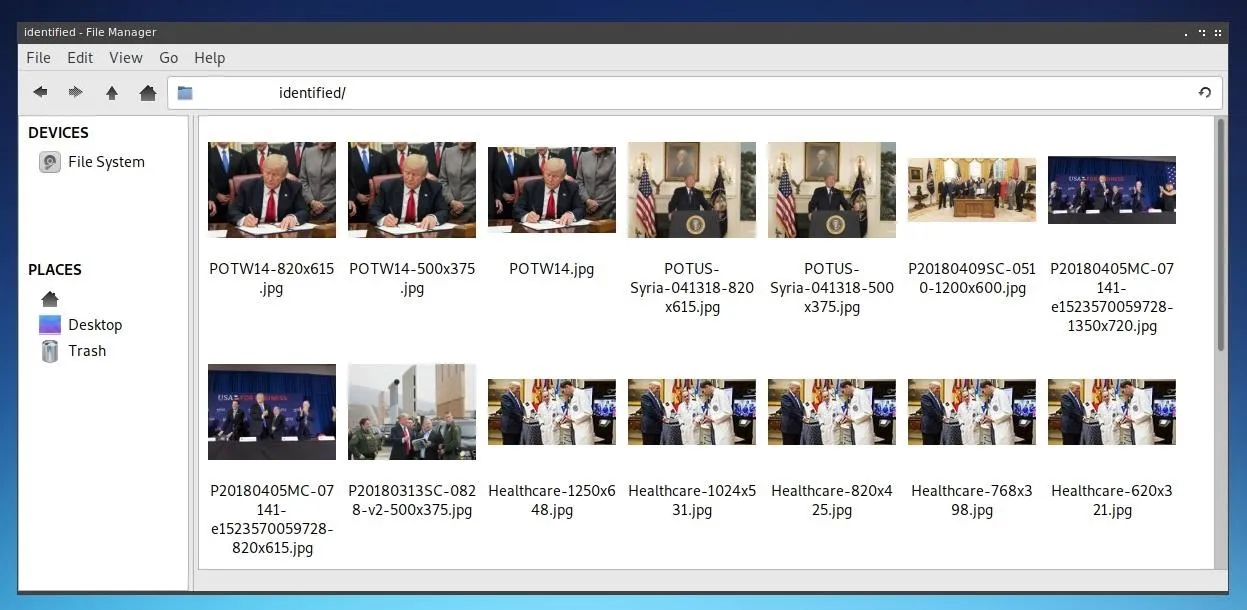Select thumbnail of P20180409SC-0510-1200x600.jpg
The height and width of the screenshot is (610, 1247).
972,190
